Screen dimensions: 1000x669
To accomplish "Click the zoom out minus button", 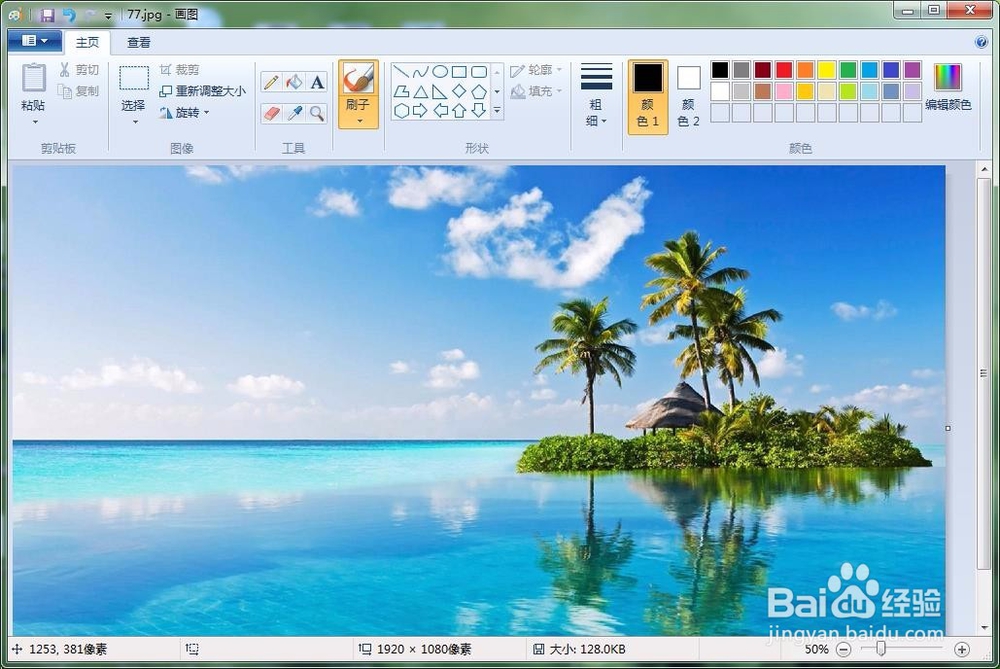I will tap(843, 649).
